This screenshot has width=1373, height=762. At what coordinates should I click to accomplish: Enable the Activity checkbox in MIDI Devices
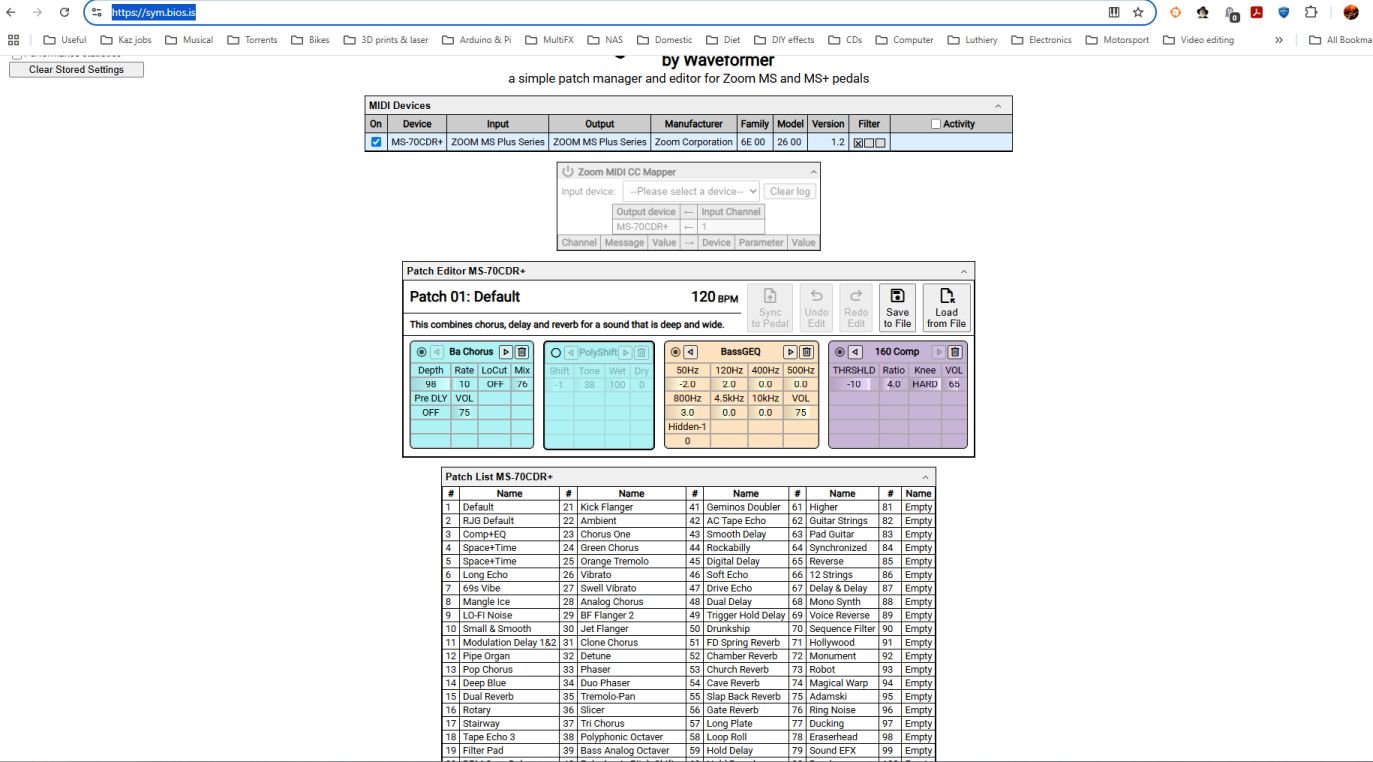pyautogui.click(x=936, y=124)
